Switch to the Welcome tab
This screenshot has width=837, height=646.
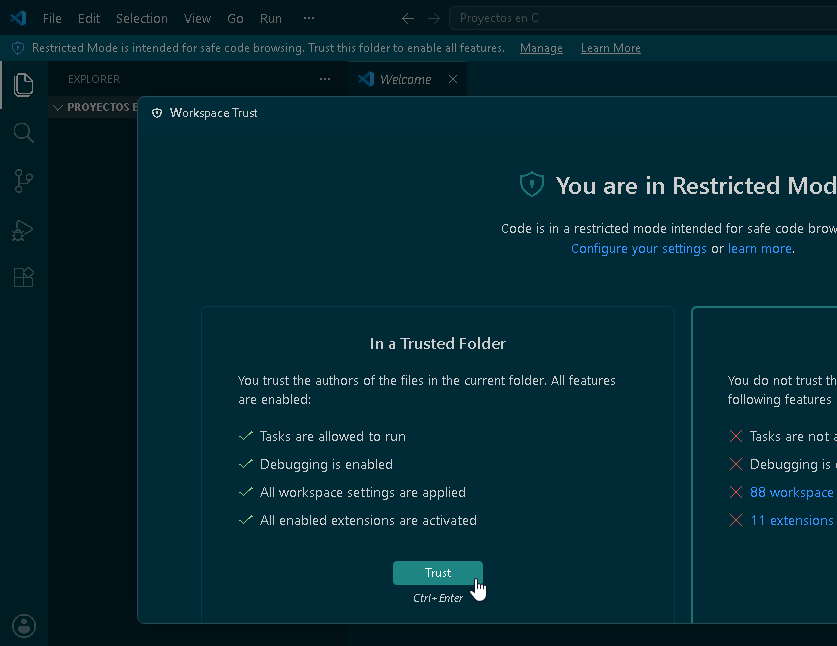click(x=407, y=79)
